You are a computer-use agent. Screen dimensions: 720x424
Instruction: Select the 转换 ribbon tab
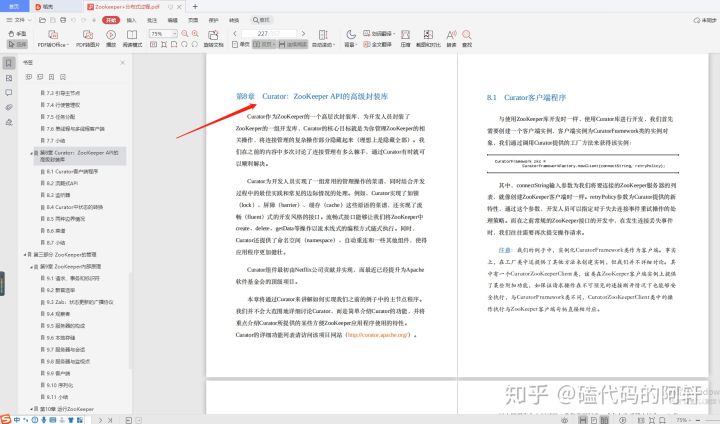pos(234,20)
